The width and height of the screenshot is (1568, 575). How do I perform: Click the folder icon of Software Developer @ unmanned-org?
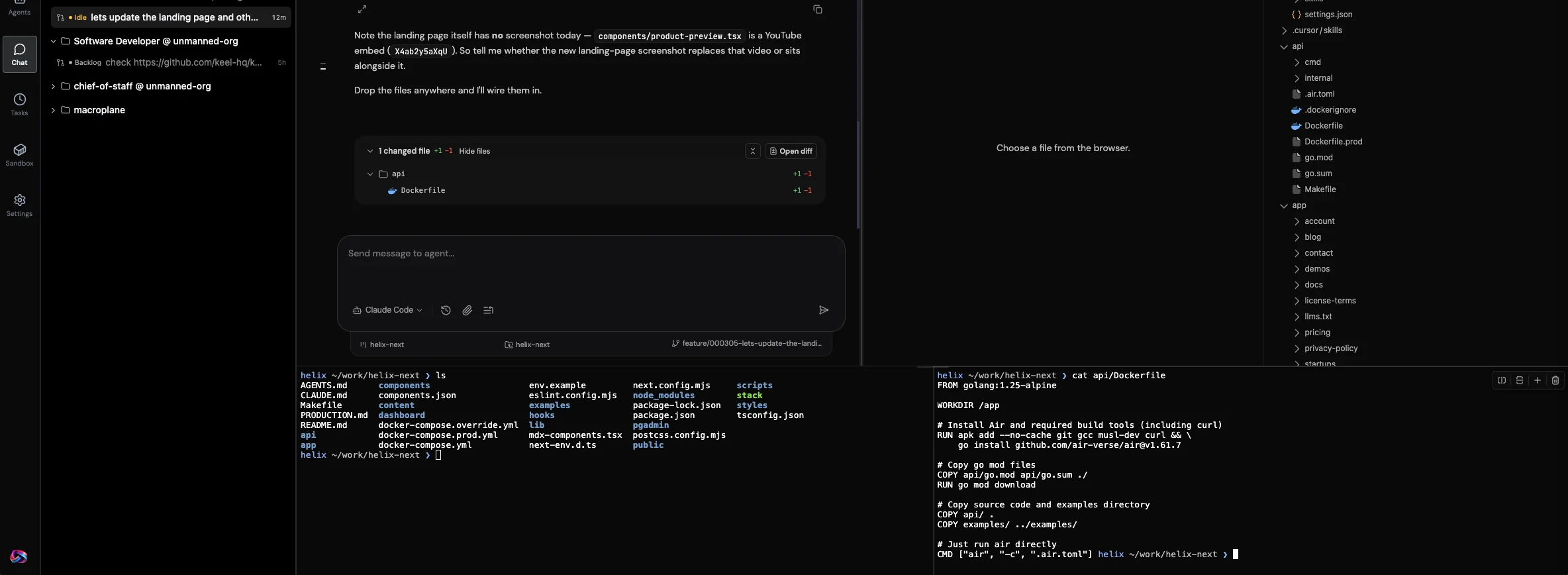tap(66, 41)
